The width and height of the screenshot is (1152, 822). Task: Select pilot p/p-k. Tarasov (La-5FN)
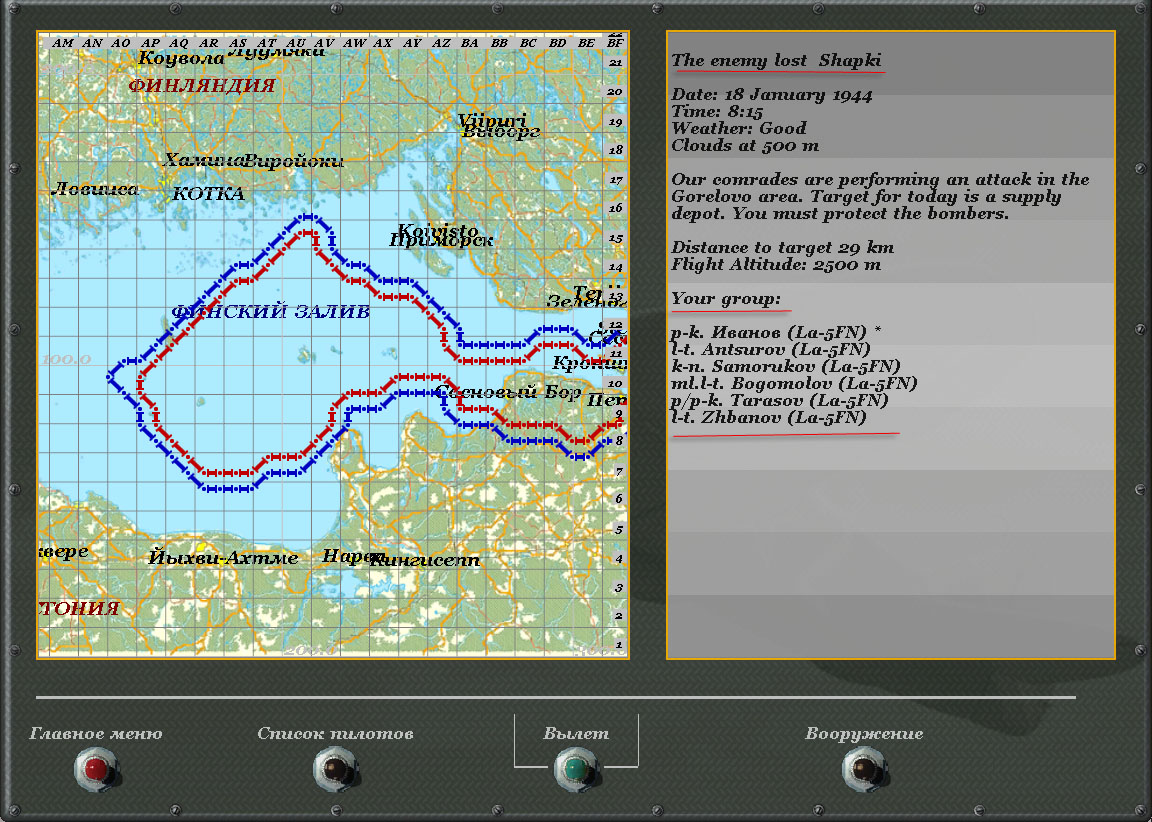(x=780, y=400)
